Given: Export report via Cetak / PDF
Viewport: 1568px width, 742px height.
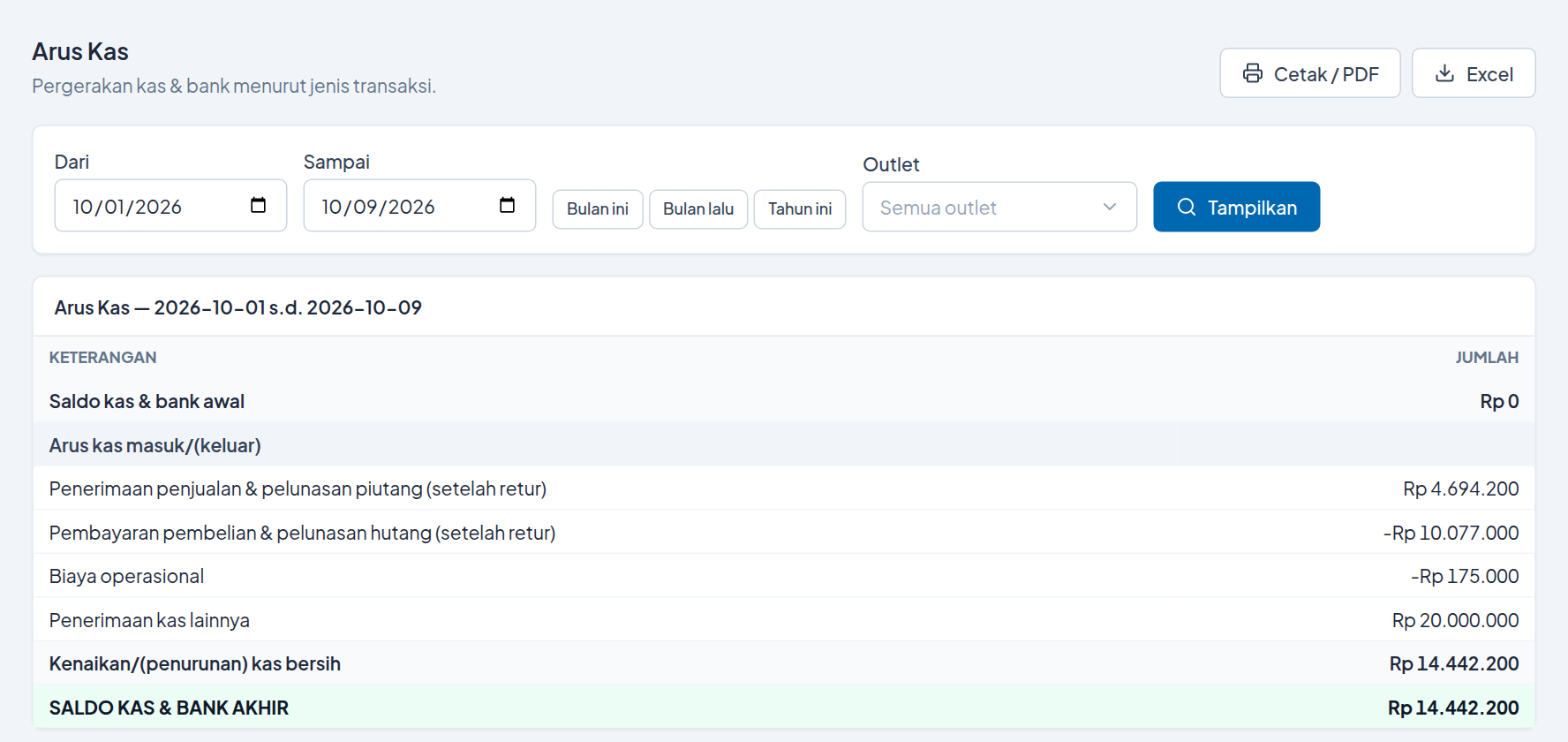Looking at the screenshot, I should pos(1310,73).
